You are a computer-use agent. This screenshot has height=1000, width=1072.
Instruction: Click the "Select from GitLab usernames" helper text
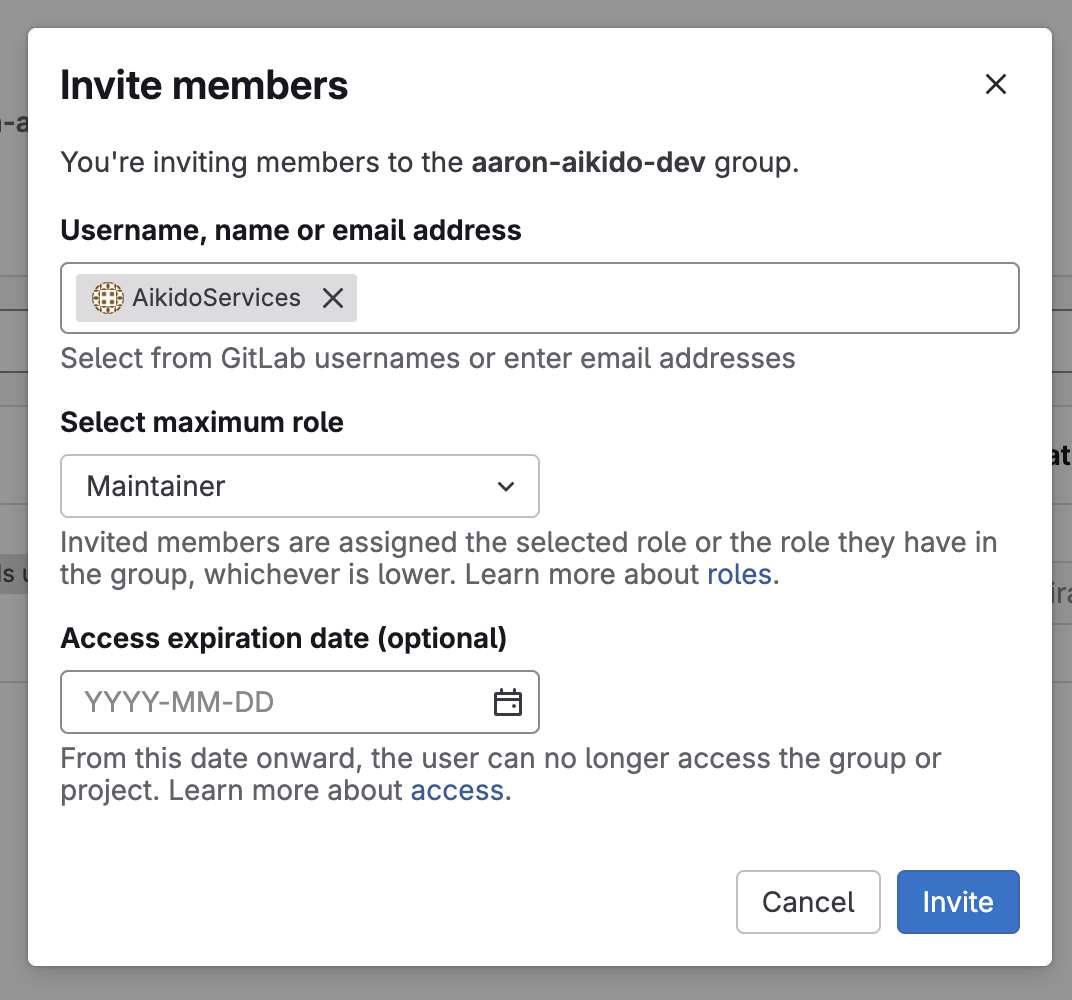point(427,358)
